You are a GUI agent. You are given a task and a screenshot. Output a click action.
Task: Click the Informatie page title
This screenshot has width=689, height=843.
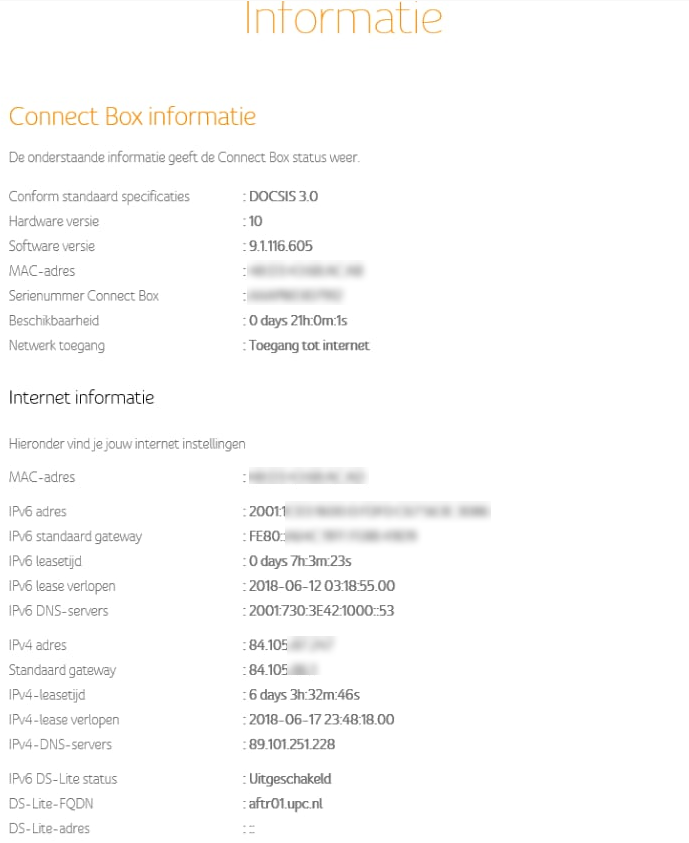click(343, 20)
